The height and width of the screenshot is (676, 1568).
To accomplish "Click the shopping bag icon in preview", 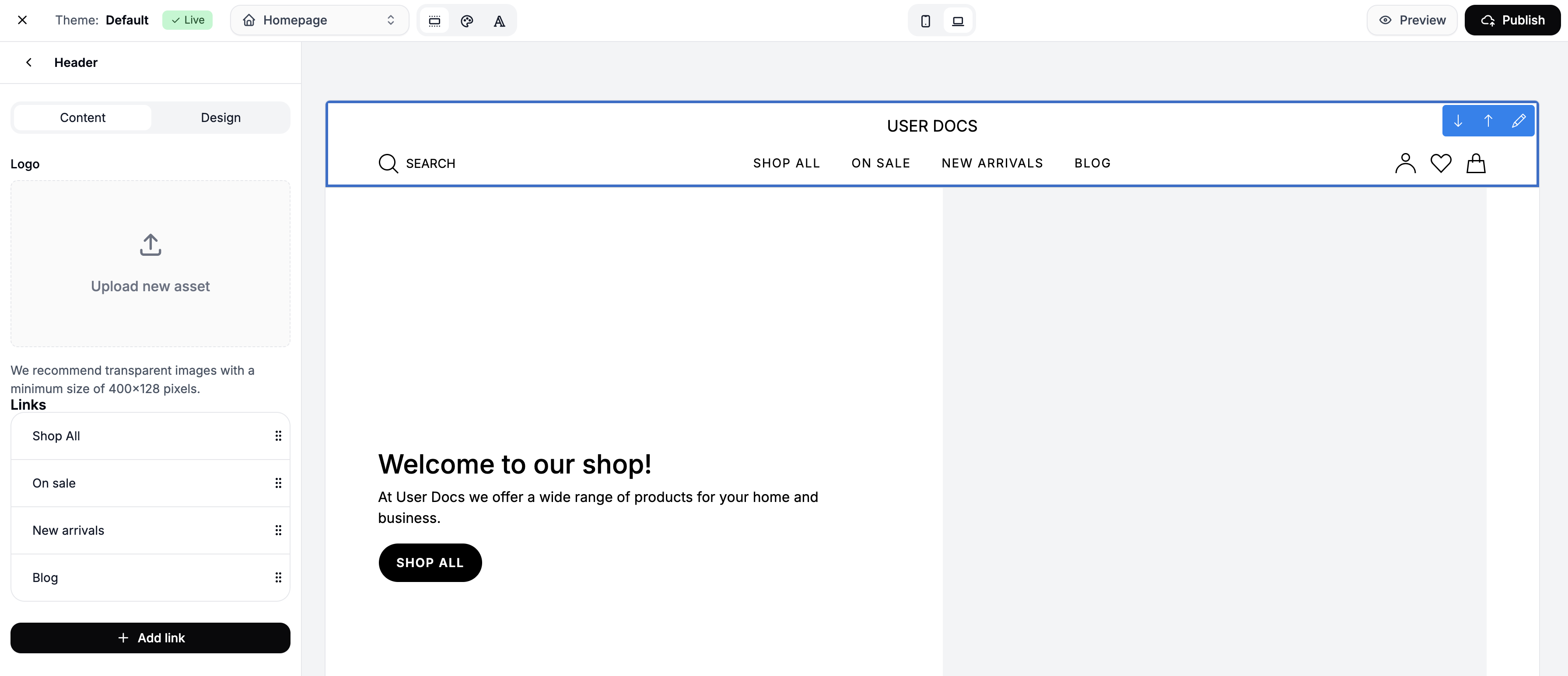I will point(1476,163).
